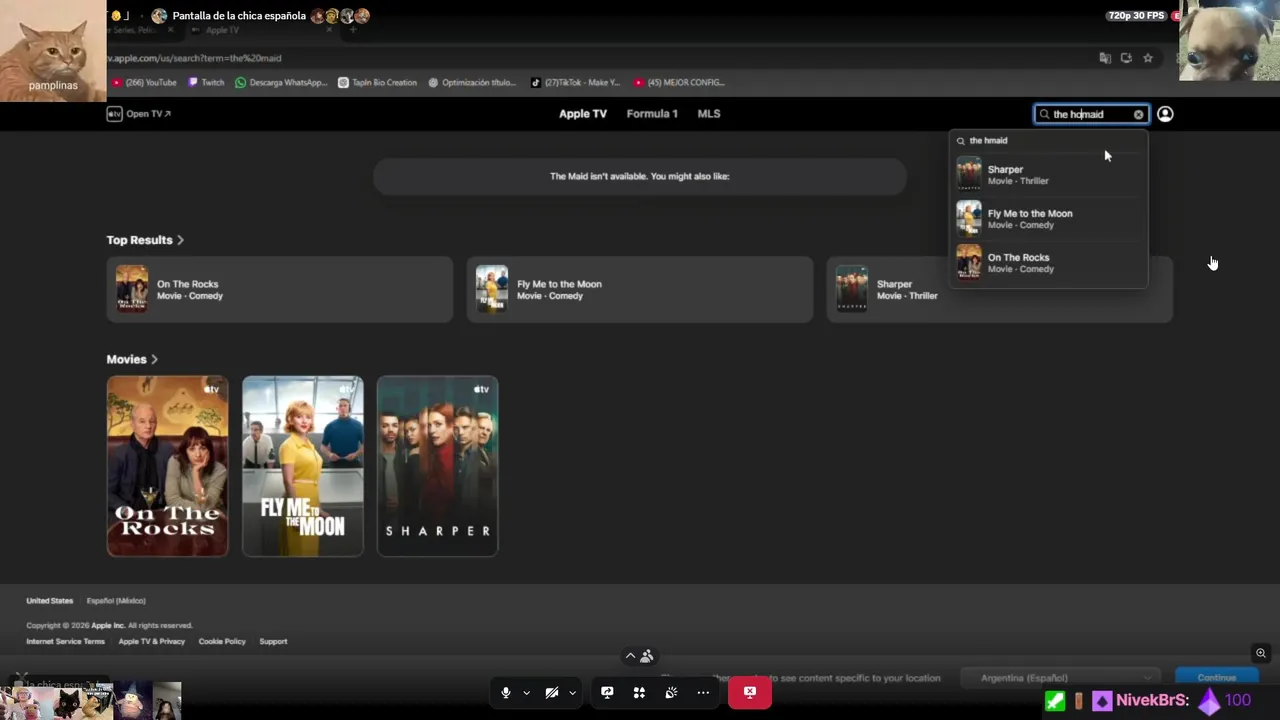The image size is (1280, 720).
Task: Switch language to Español (México)
Action: (116, 601)
